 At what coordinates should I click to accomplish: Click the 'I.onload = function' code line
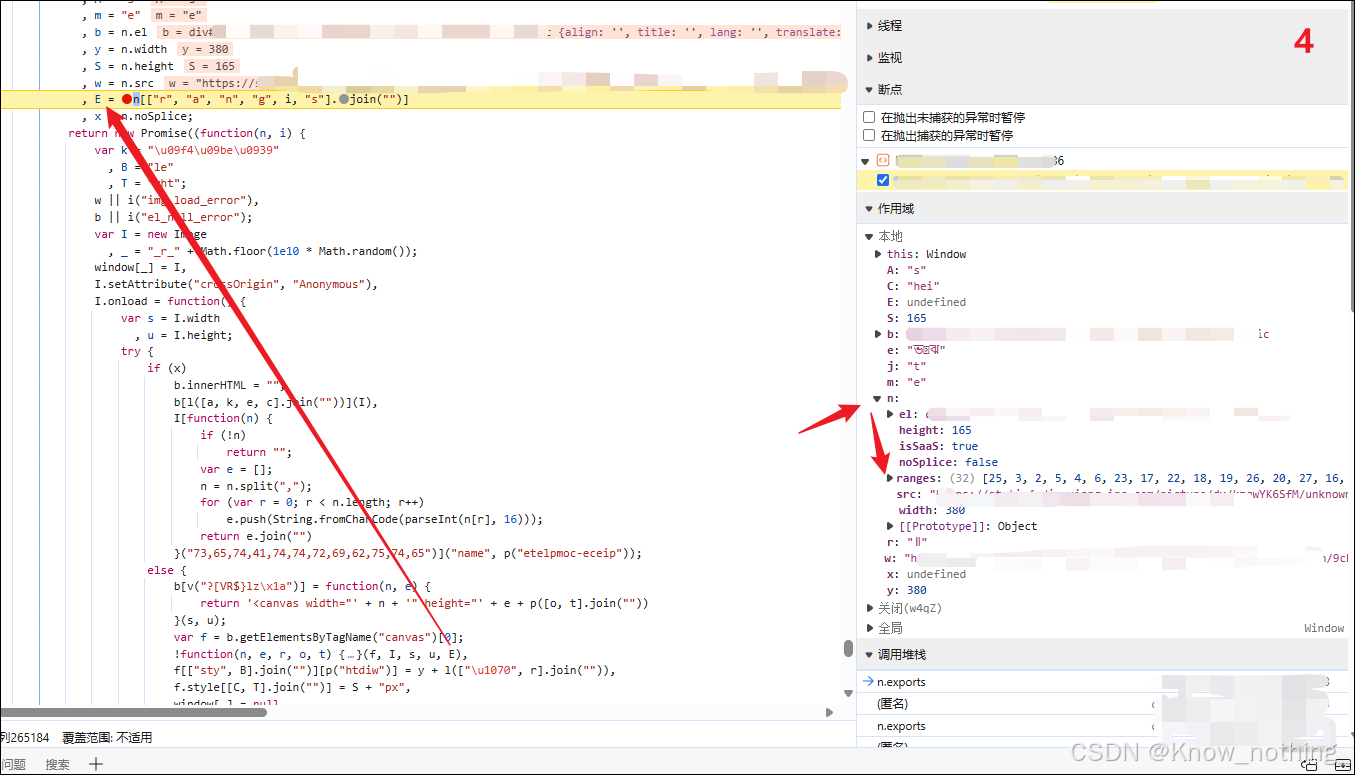pyautogui.click(x=170, y=301)
